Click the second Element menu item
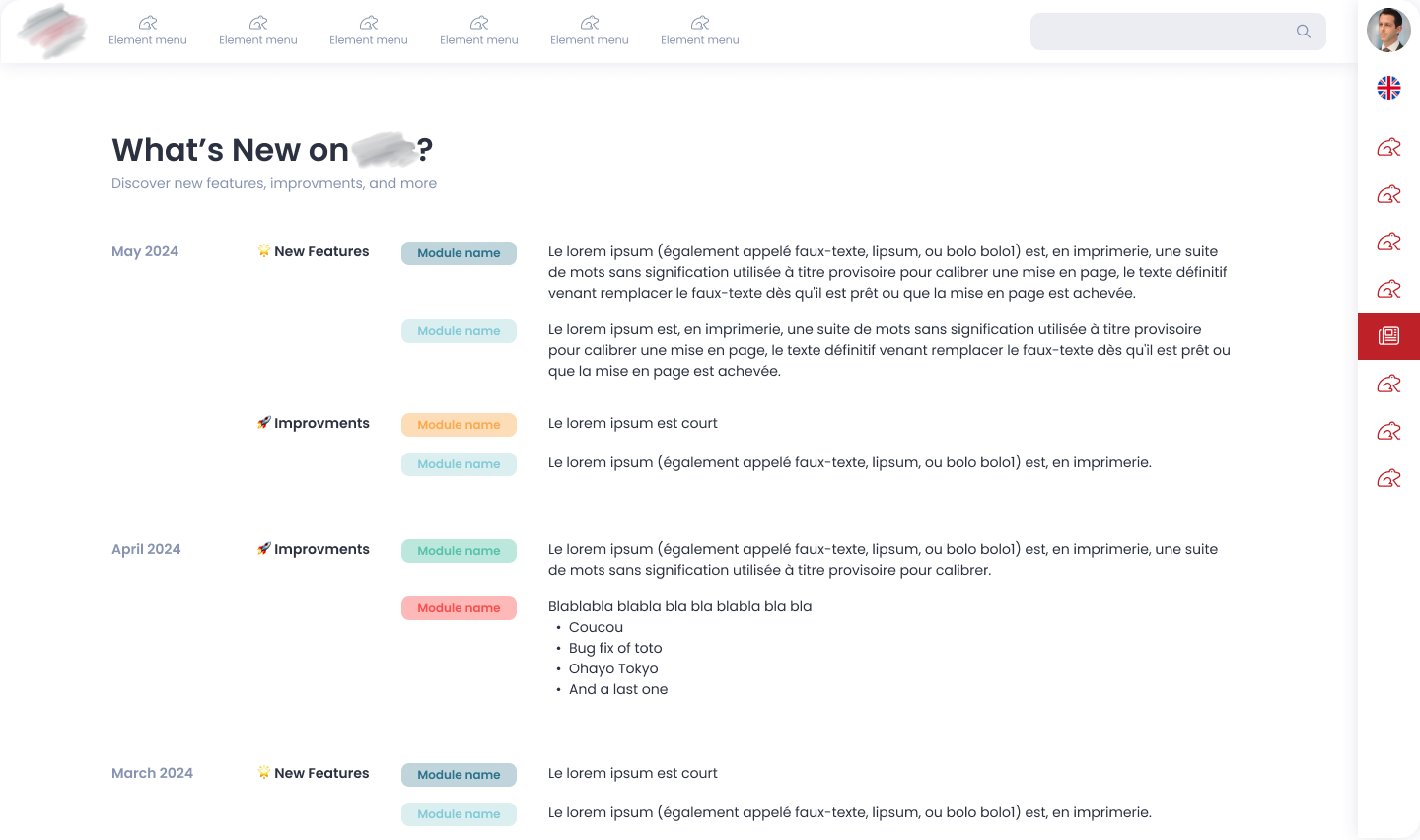 point(258,31)
